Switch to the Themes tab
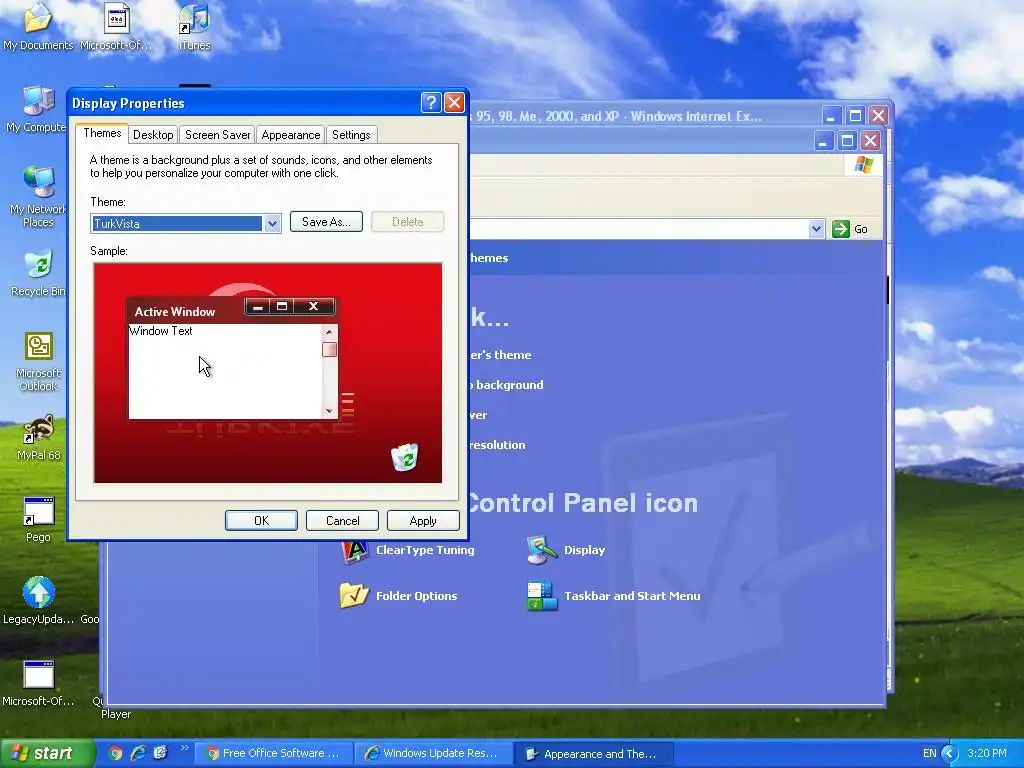 pyautogui.click(x=102, y=133)
